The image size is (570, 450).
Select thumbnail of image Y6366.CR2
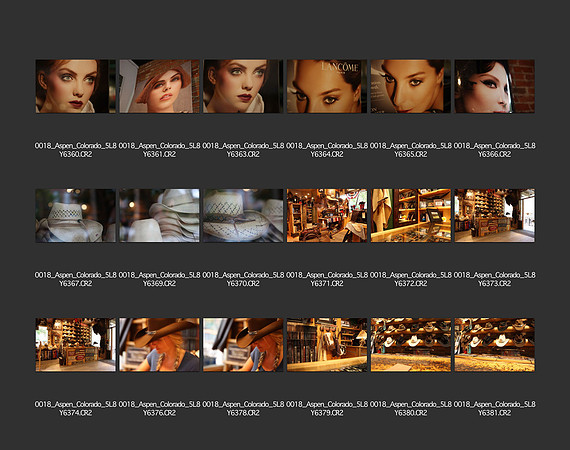point(494,86)
